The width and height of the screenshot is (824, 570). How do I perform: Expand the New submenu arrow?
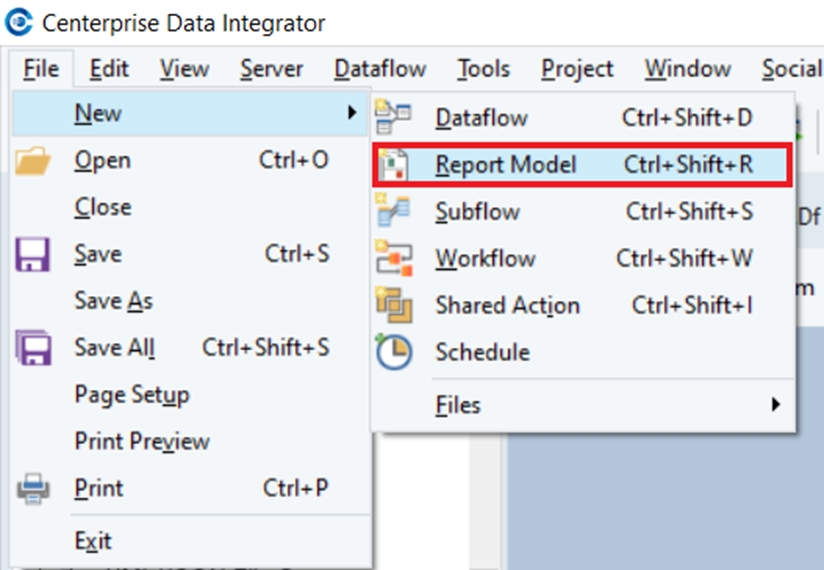coord(352,114)
